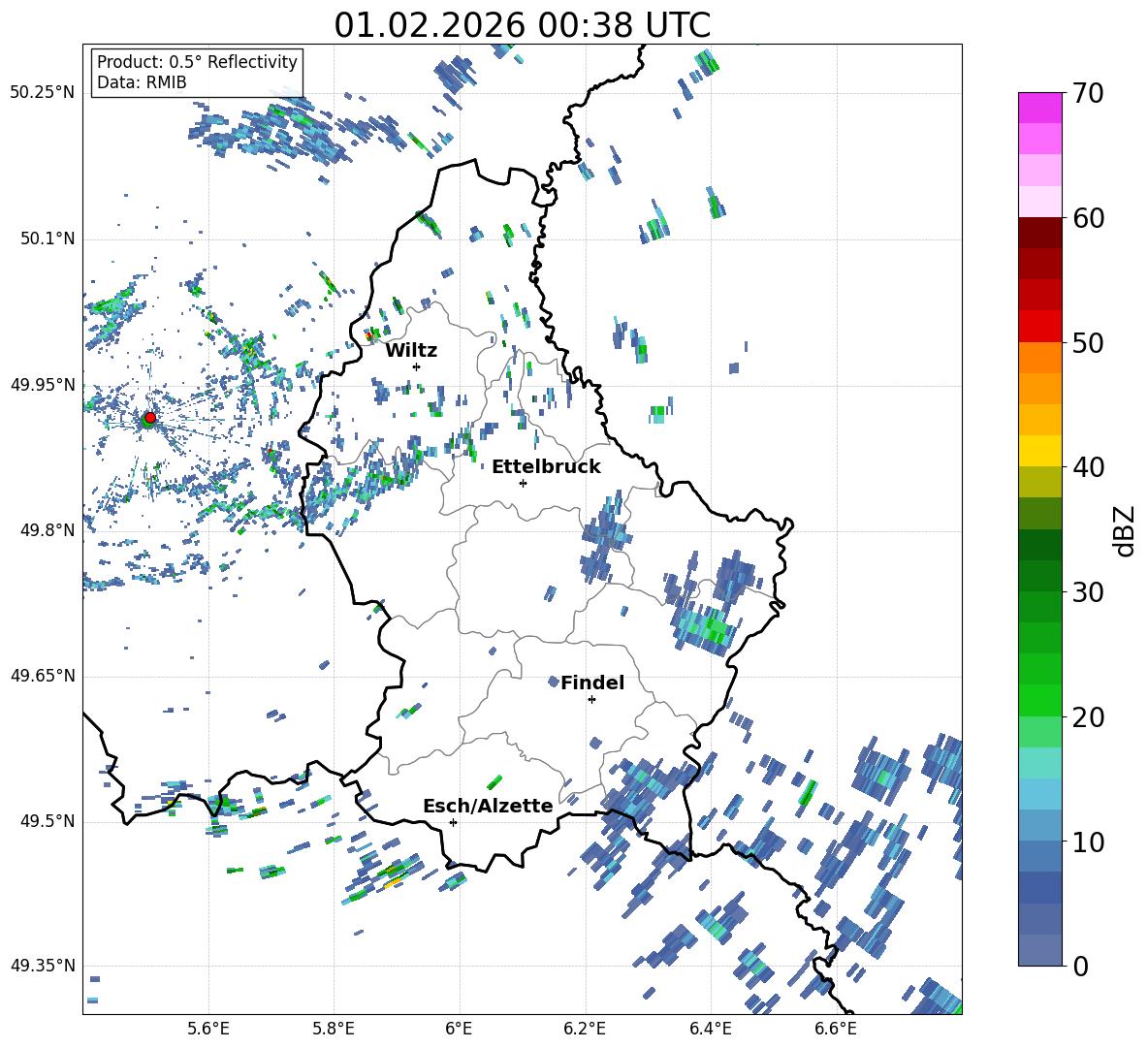The height and width of the screenshot is (1048, 1148).
Task: Click the 49.65°N latitude label
Action: [43, 676]
